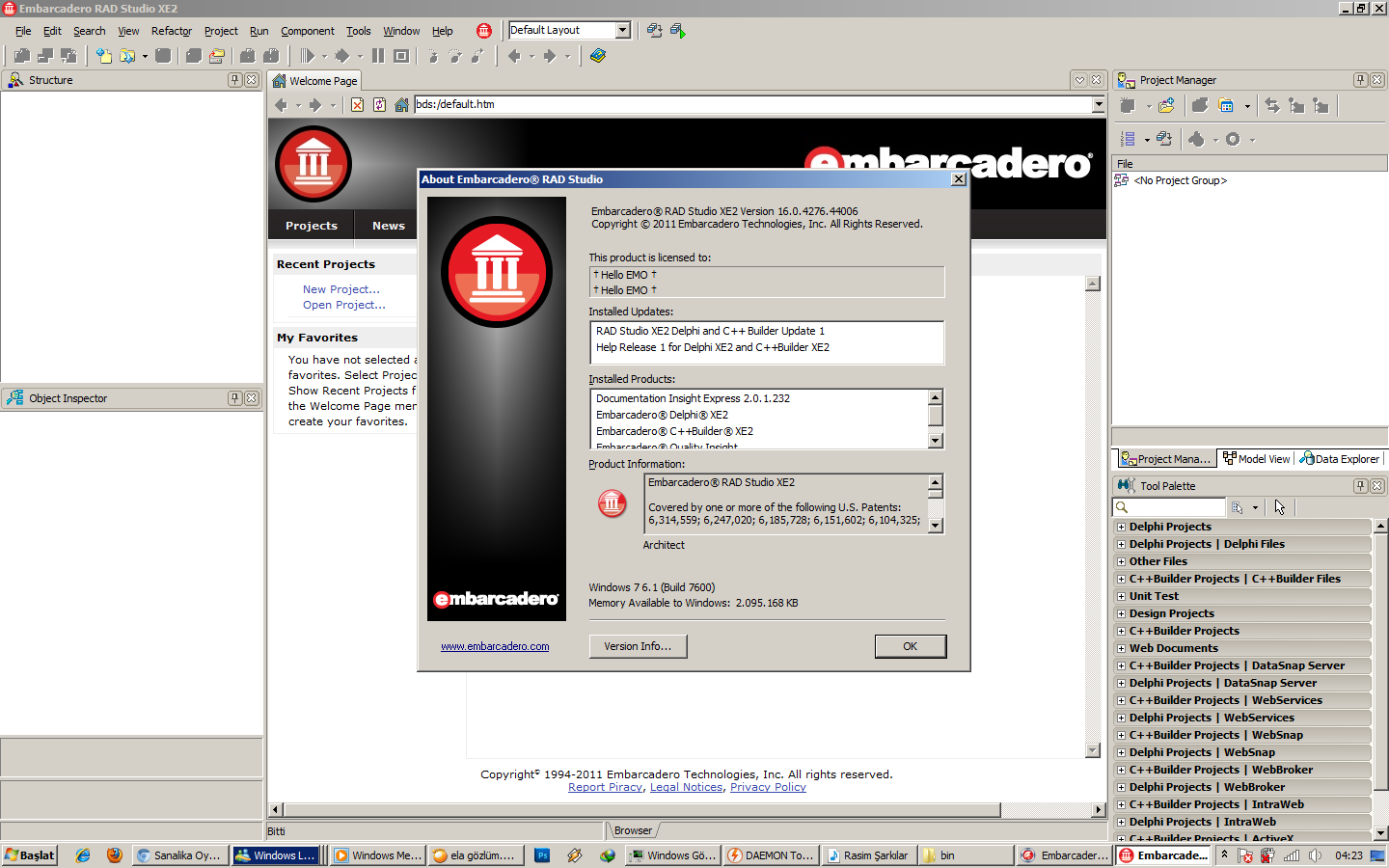
Task: Toggle pin on Project Manager panel
Action: (1360, 80)
